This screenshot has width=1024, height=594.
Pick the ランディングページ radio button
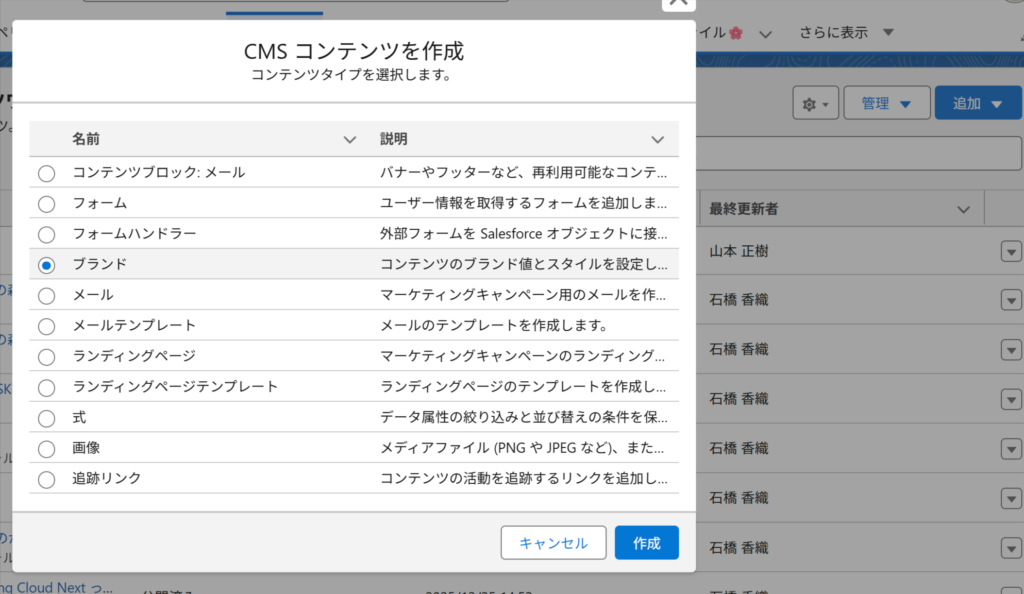click(x=46, y=357)
